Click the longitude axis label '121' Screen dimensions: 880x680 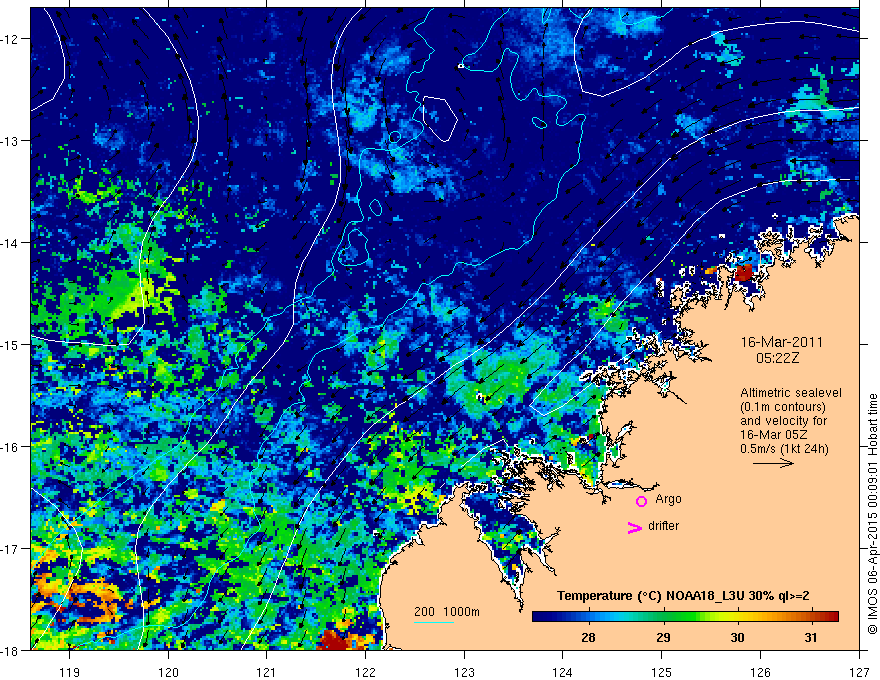coord(267,672)
